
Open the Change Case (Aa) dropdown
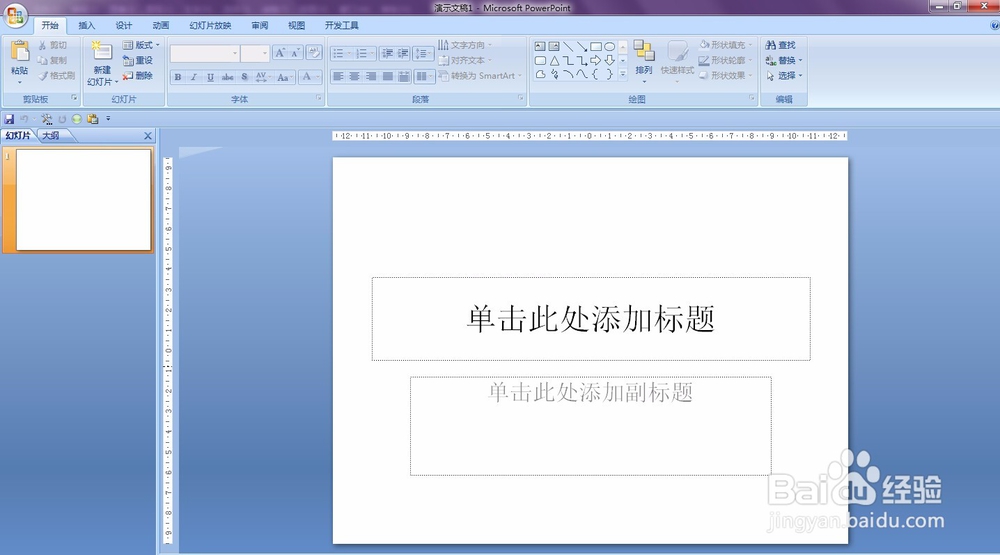[284, 77]
